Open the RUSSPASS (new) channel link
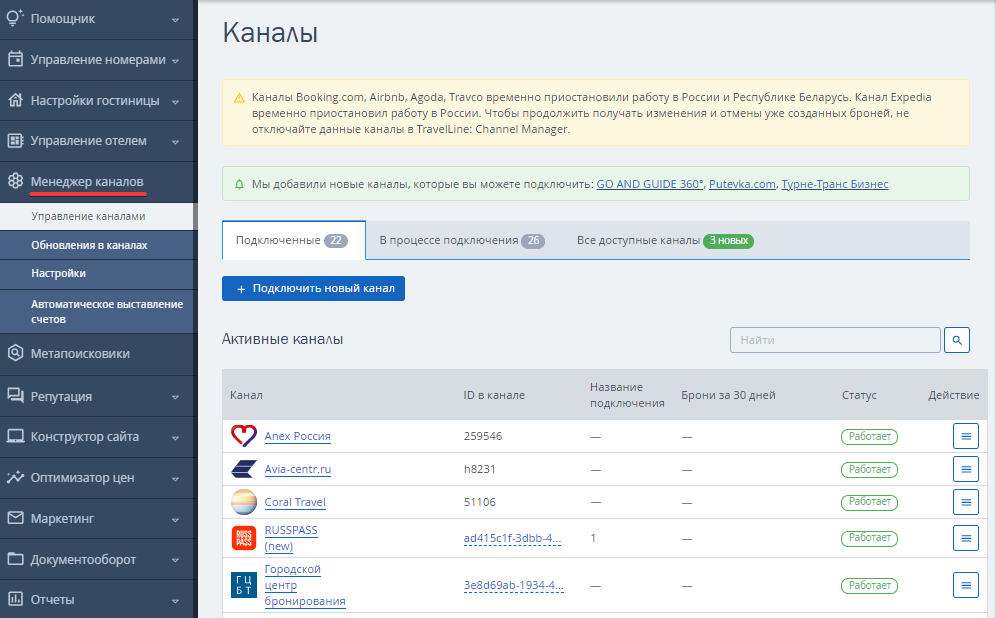 pyautogui.click(x=291, y=538)
